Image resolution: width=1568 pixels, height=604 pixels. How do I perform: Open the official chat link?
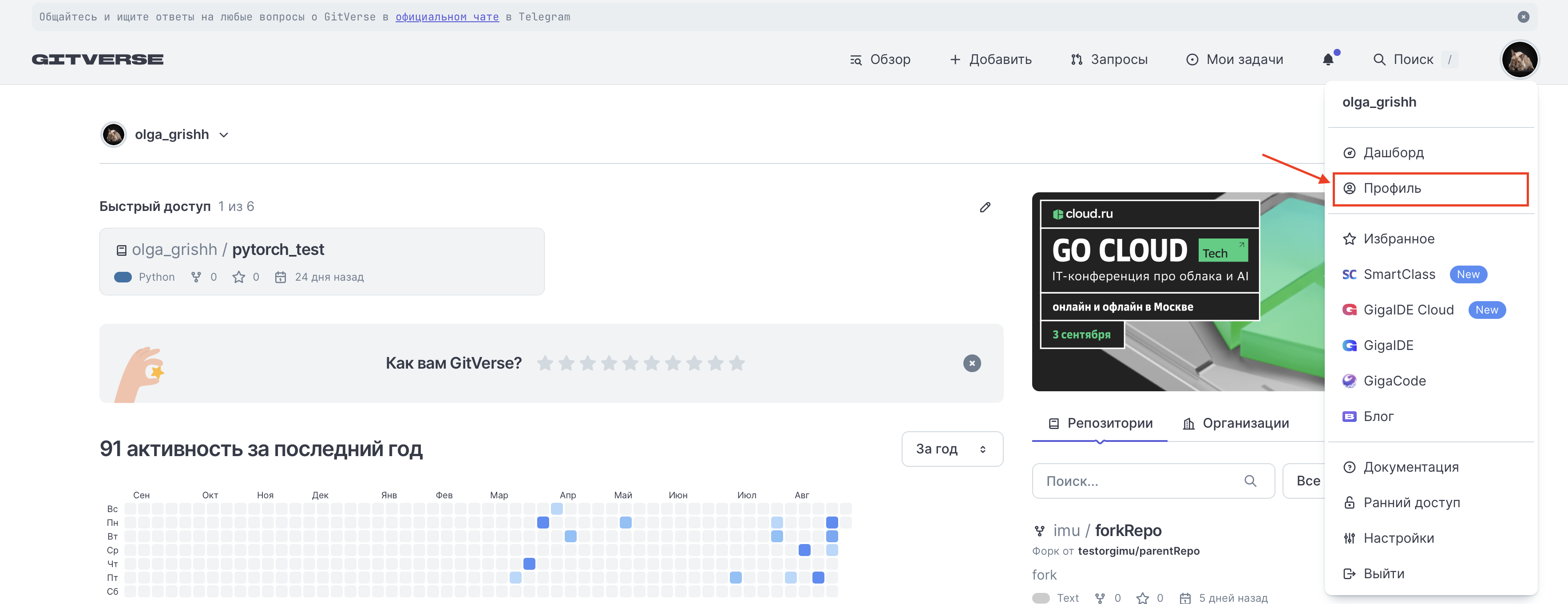coord(447,17)
